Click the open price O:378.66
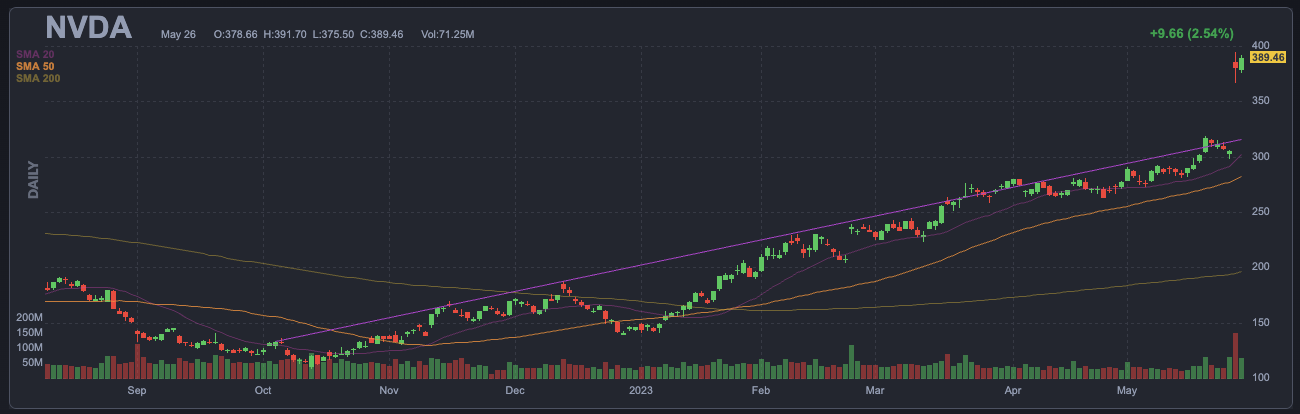This screenshot has height=414, width=1300. coord(236,34)
